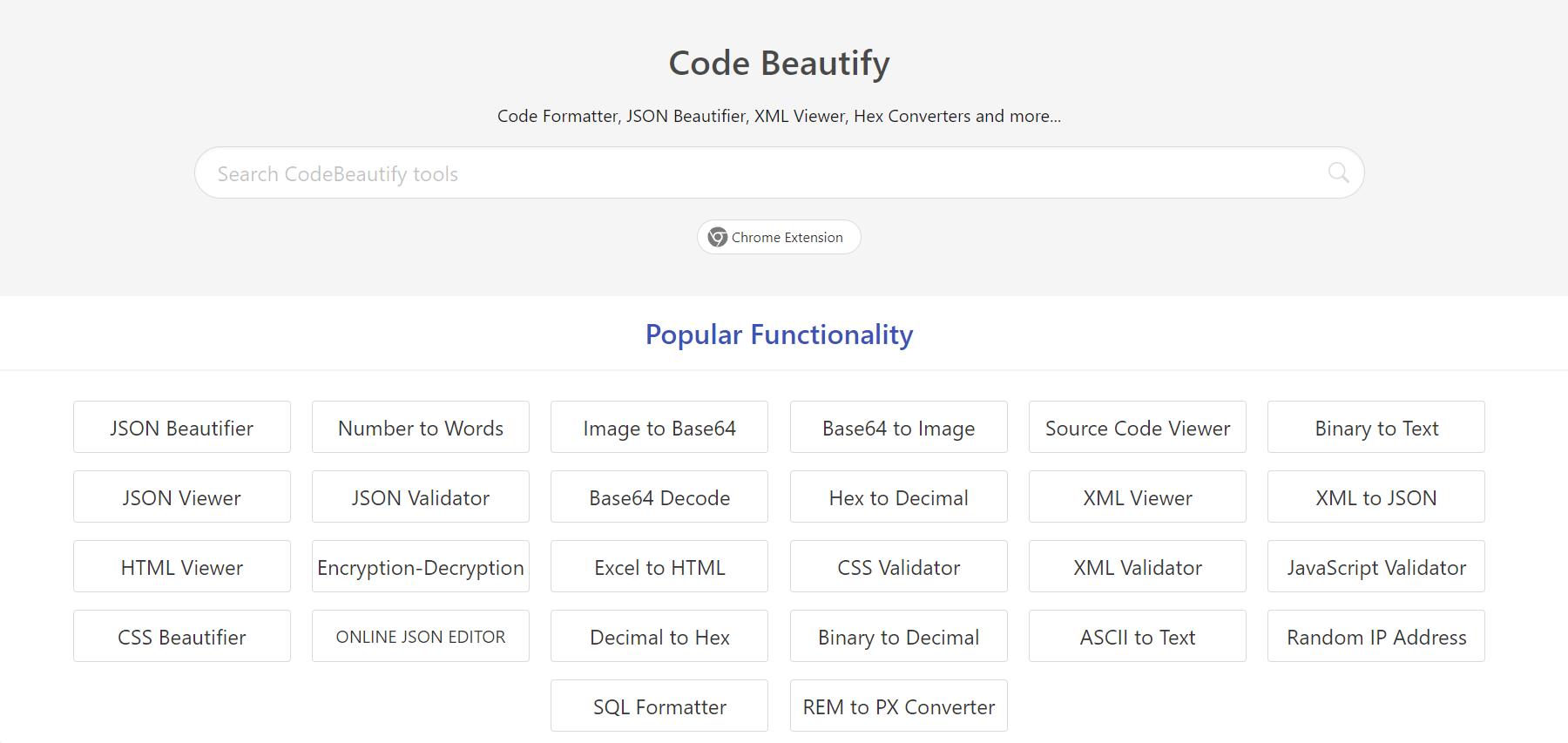Open Source Code Viewer
The image size is (1568, 743).
pyautogui.click(x=1138, y=427)
